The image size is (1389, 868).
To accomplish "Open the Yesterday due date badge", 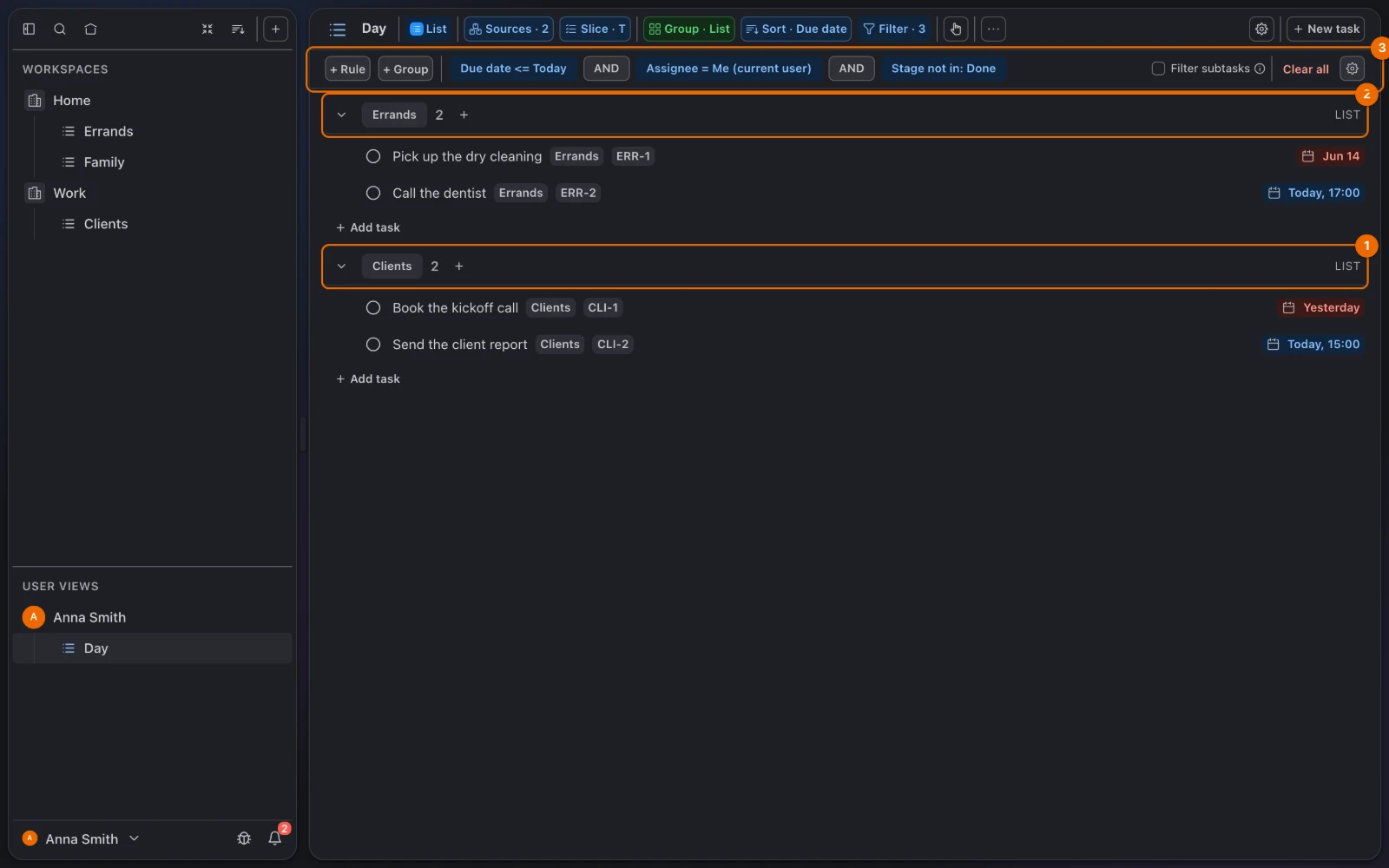I will [x=1321, y=307].
